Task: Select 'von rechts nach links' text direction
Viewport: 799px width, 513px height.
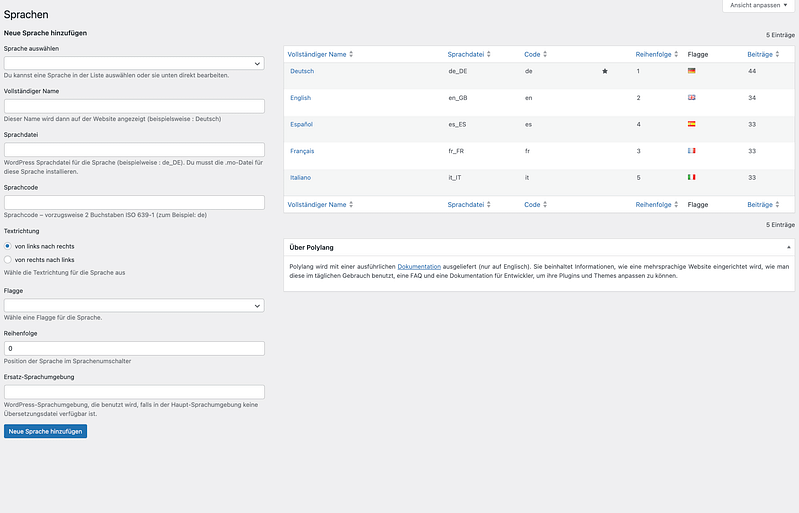Action: (9, 259)
